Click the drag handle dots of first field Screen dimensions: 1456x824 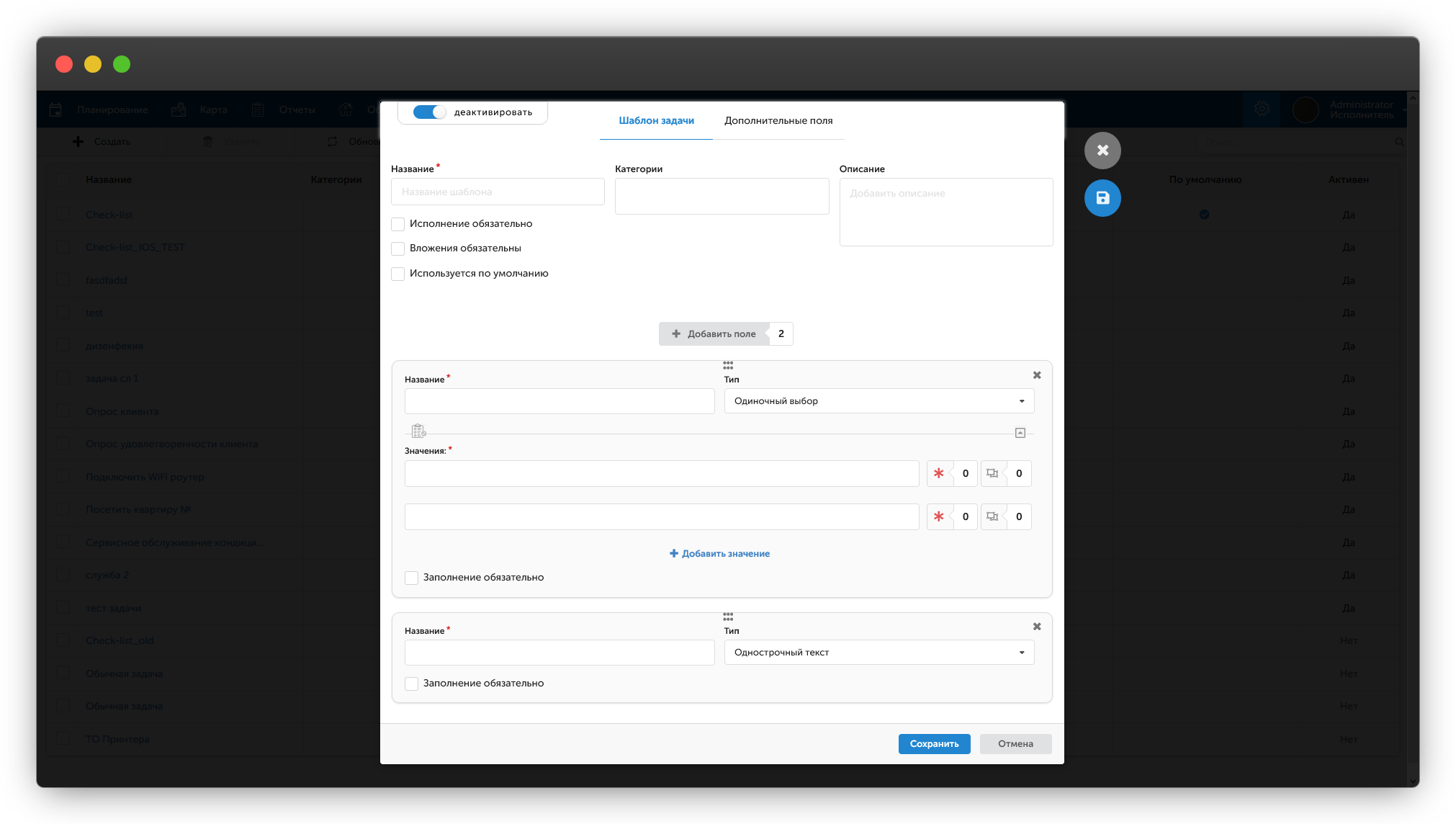[728, 366]
